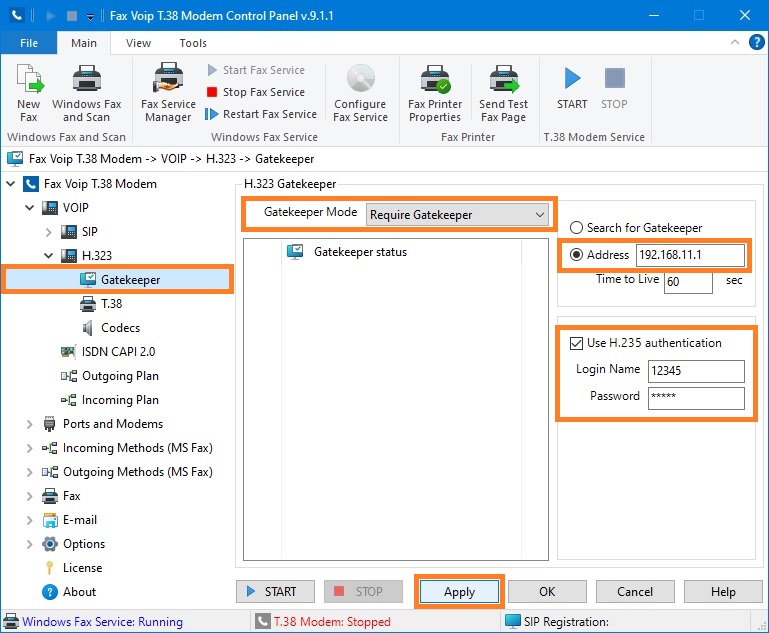Click the gatekeeper Address input field

coord(691,255)
